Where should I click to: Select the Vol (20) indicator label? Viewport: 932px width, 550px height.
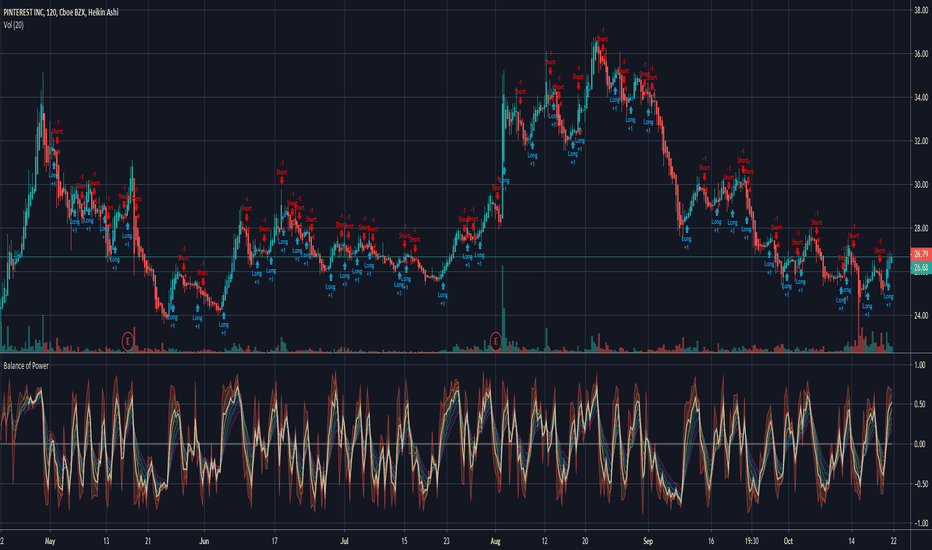[x=14, y=25]
